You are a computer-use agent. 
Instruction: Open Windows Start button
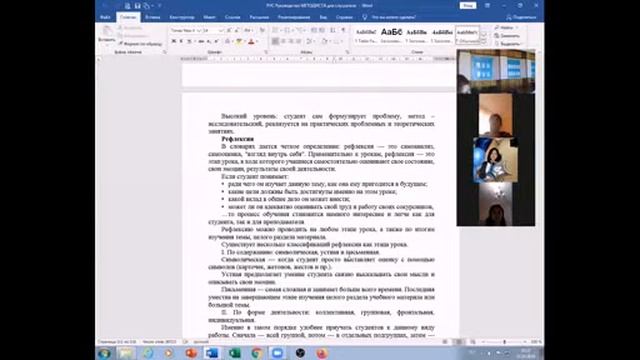[104, 353]
